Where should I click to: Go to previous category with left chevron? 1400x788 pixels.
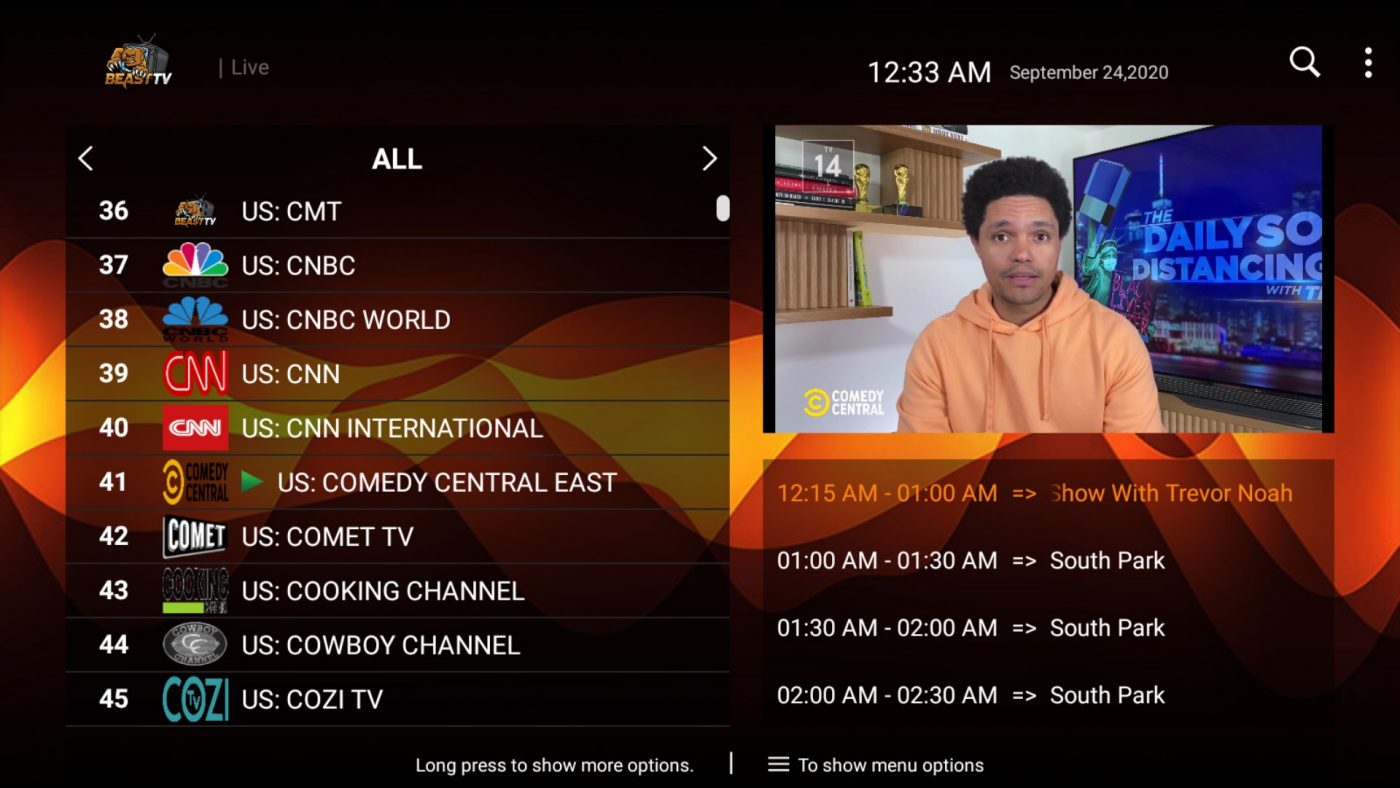(86, 158)
